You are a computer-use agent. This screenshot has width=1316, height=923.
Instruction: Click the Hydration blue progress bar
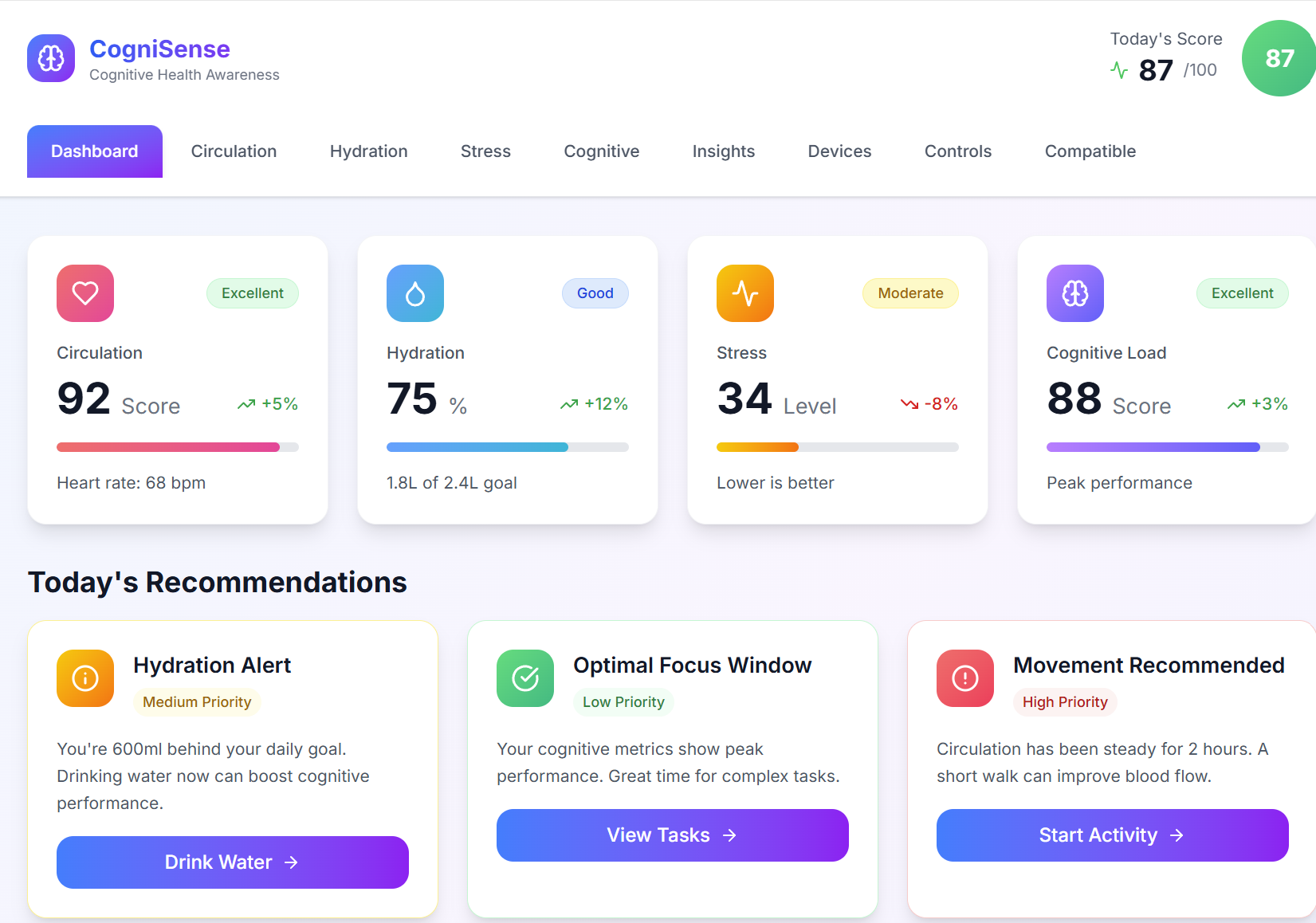click(x=508, y=447)
